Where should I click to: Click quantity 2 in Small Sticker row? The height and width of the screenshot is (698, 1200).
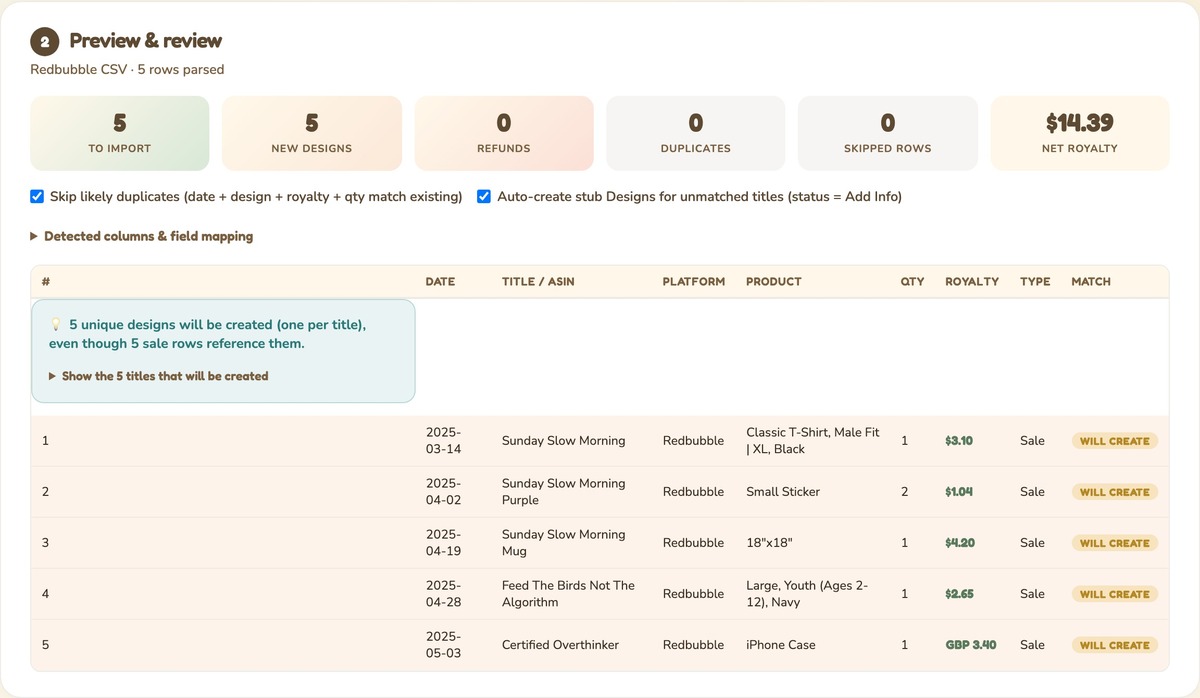pos(905,492)
